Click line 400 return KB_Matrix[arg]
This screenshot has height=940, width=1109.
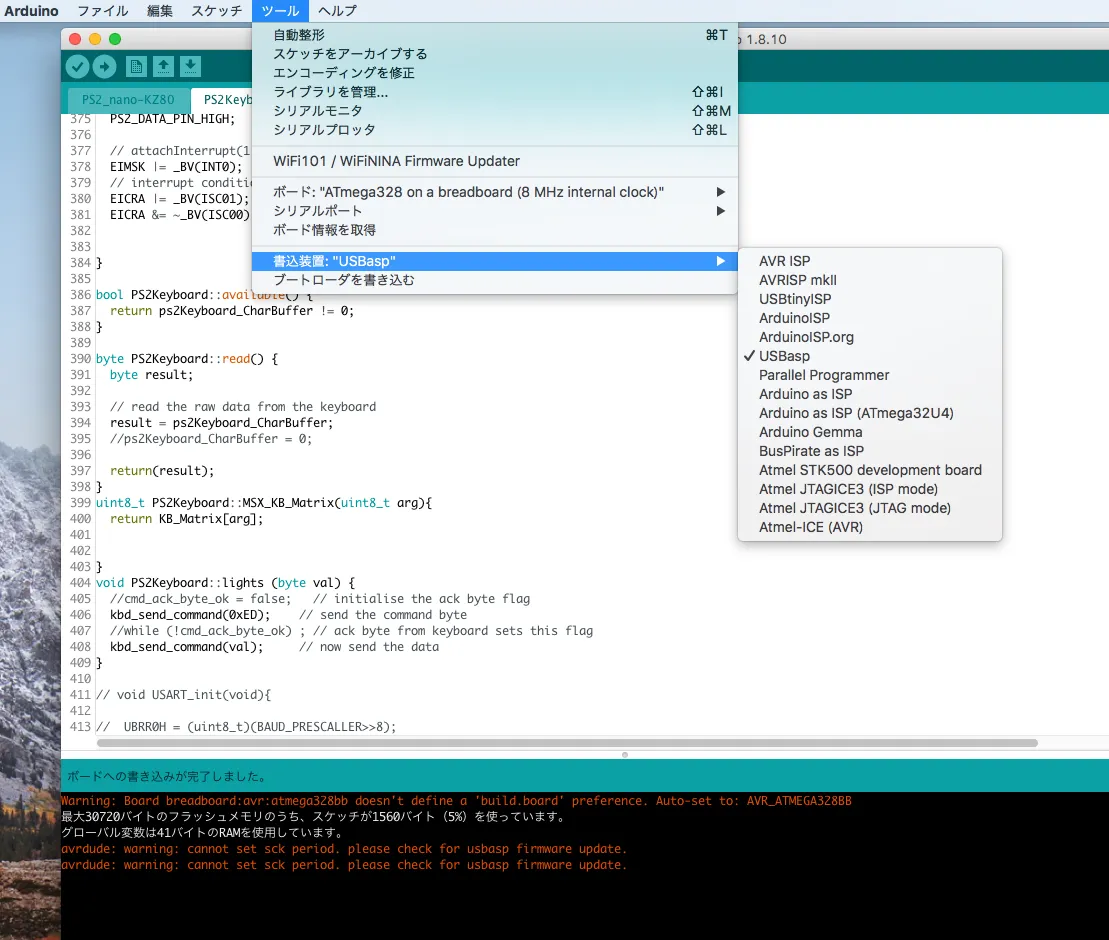[187, 519]
